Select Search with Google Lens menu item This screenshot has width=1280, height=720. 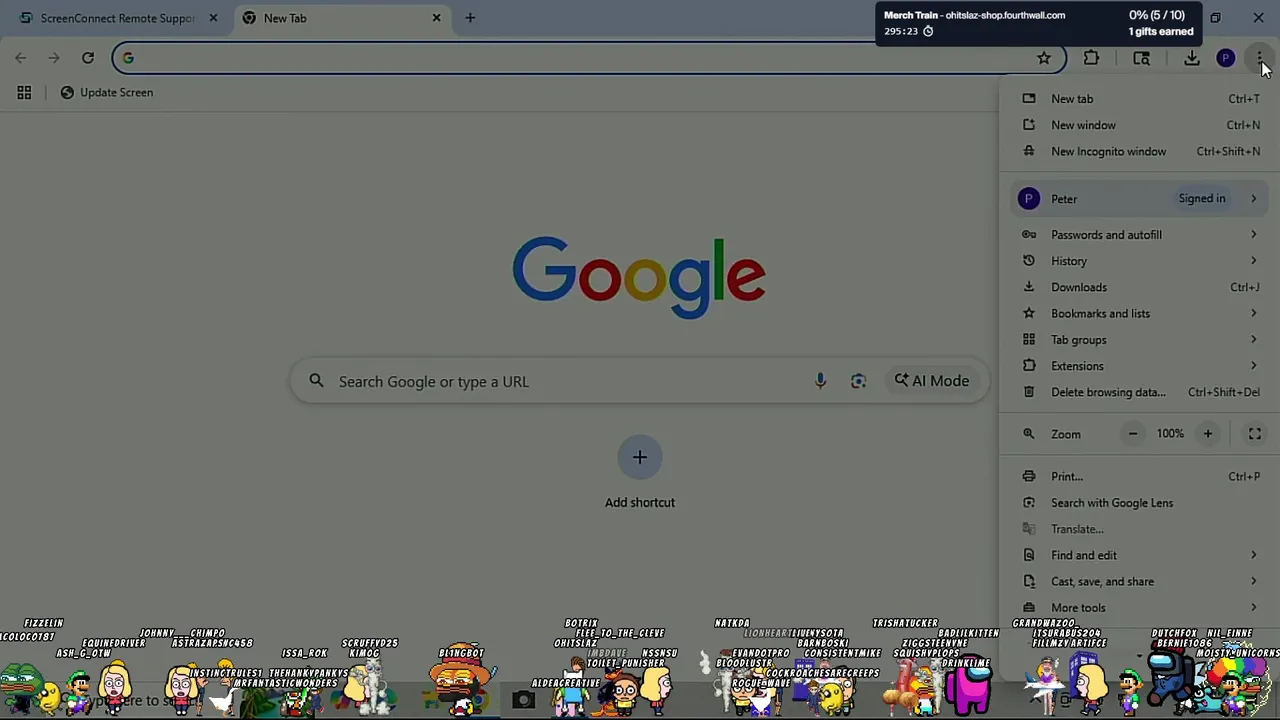[x=1139, y=503]
